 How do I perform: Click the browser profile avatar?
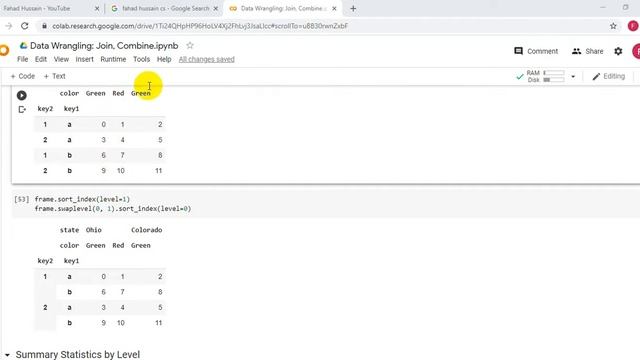633,26
